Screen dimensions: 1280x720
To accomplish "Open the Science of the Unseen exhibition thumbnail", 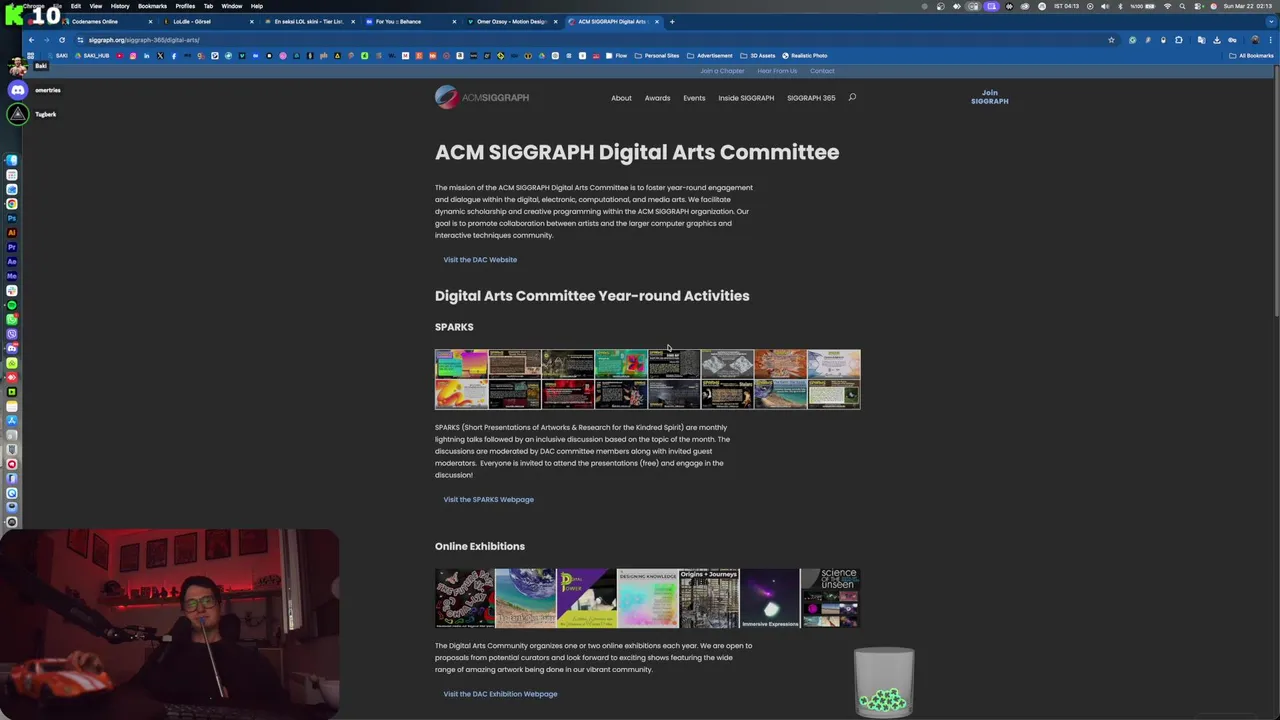I will click(x=830, y=598).
